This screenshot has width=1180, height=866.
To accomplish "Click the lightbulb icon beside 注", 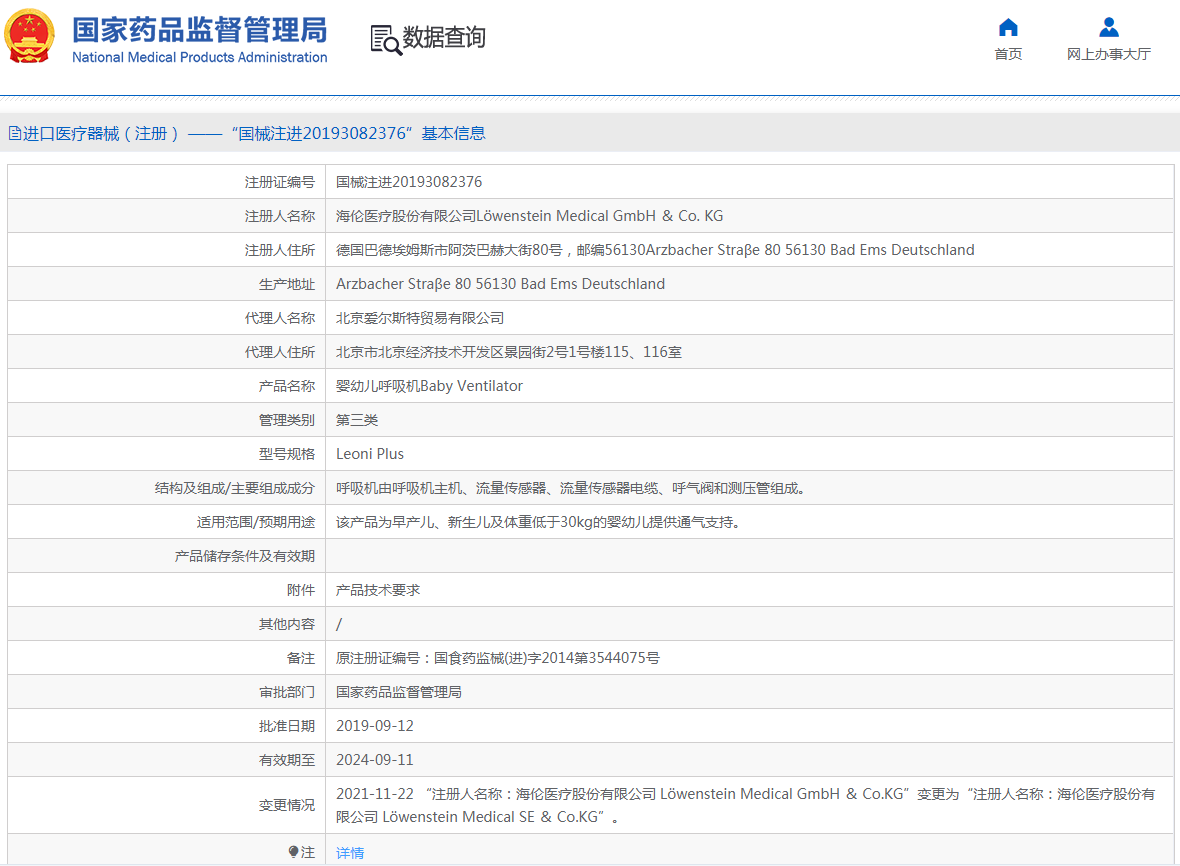I will point(293,852).
